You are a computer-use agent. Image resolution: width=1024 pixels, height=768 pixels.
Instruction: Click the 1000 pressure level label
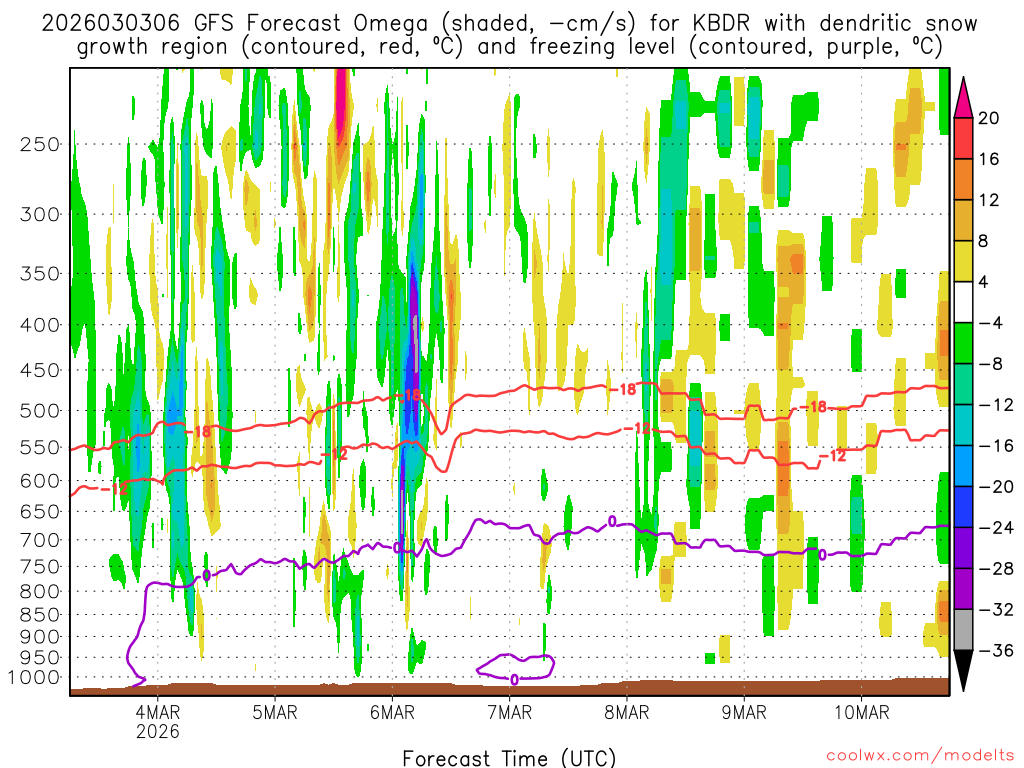click(35, 678)
